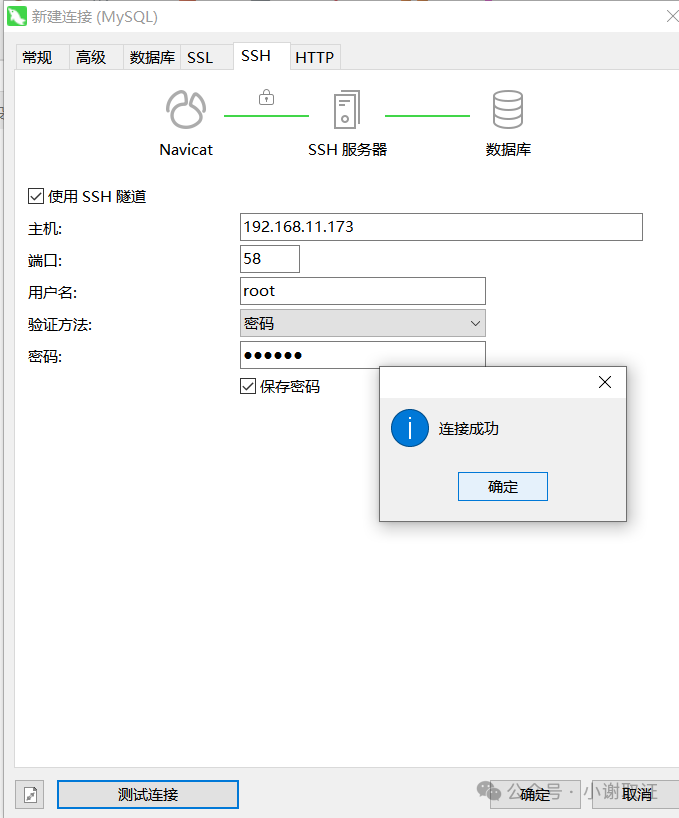
Task: Close the 连接成功 message dialog
Action: click(605, 382)
